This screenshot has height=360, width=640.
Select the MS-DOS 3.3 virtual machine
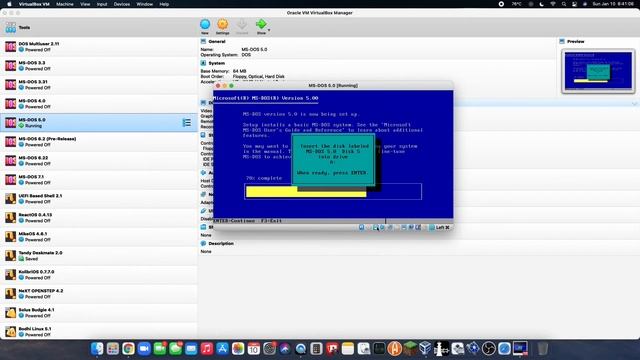point(99,66)
